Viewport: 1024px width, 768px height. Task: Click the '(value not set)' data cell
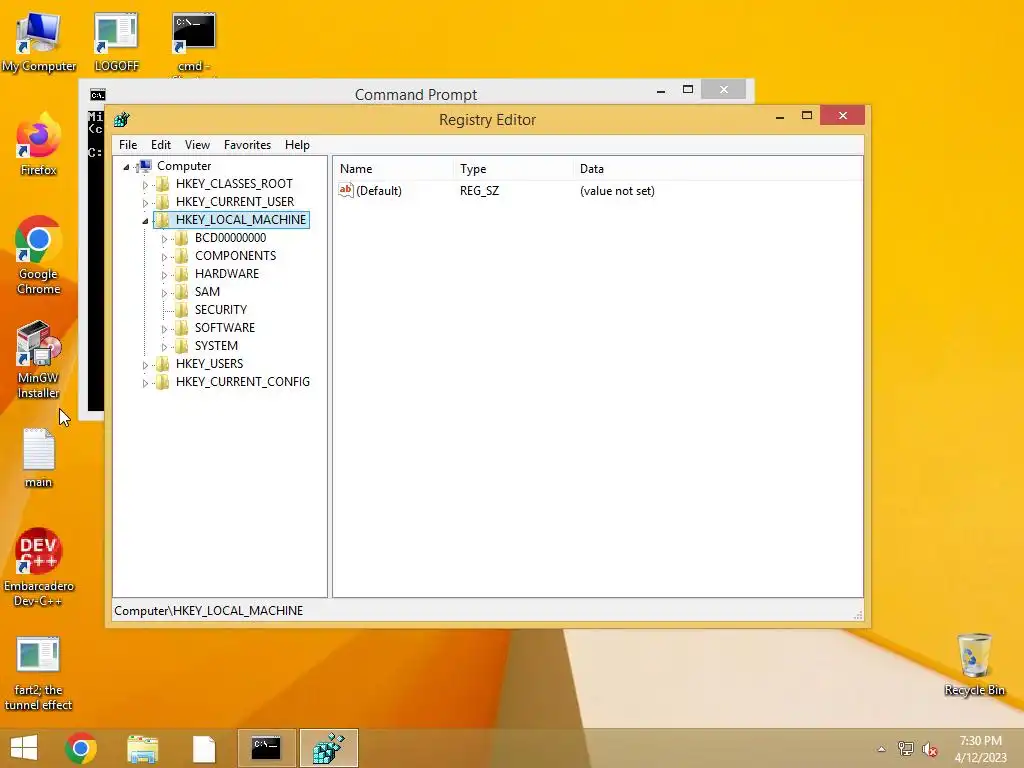617,191
